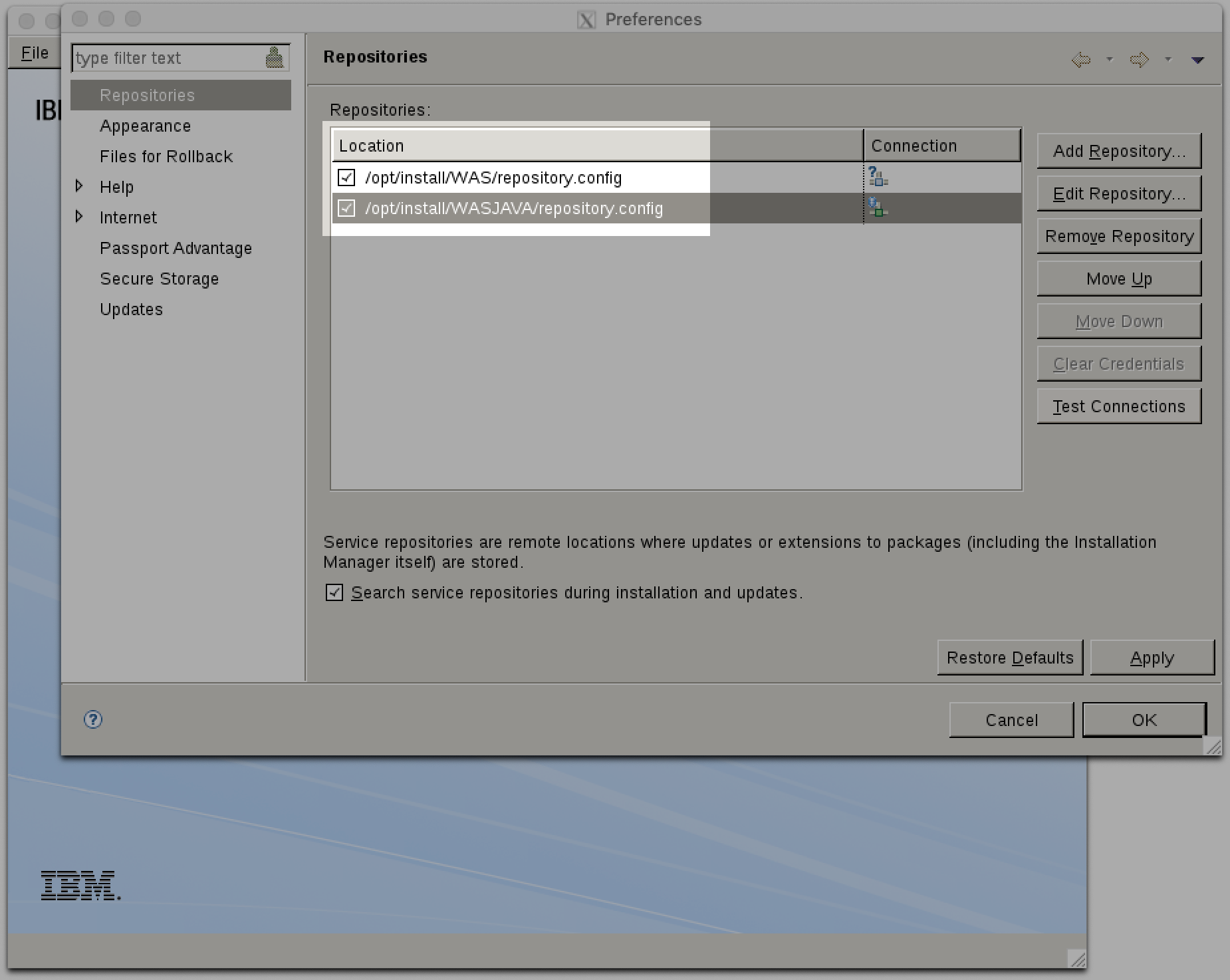1230x980 pixels.
Task: Uncheck the /opt/install/WASJAVA/repository.config repository
Action: tap(346, 208)
